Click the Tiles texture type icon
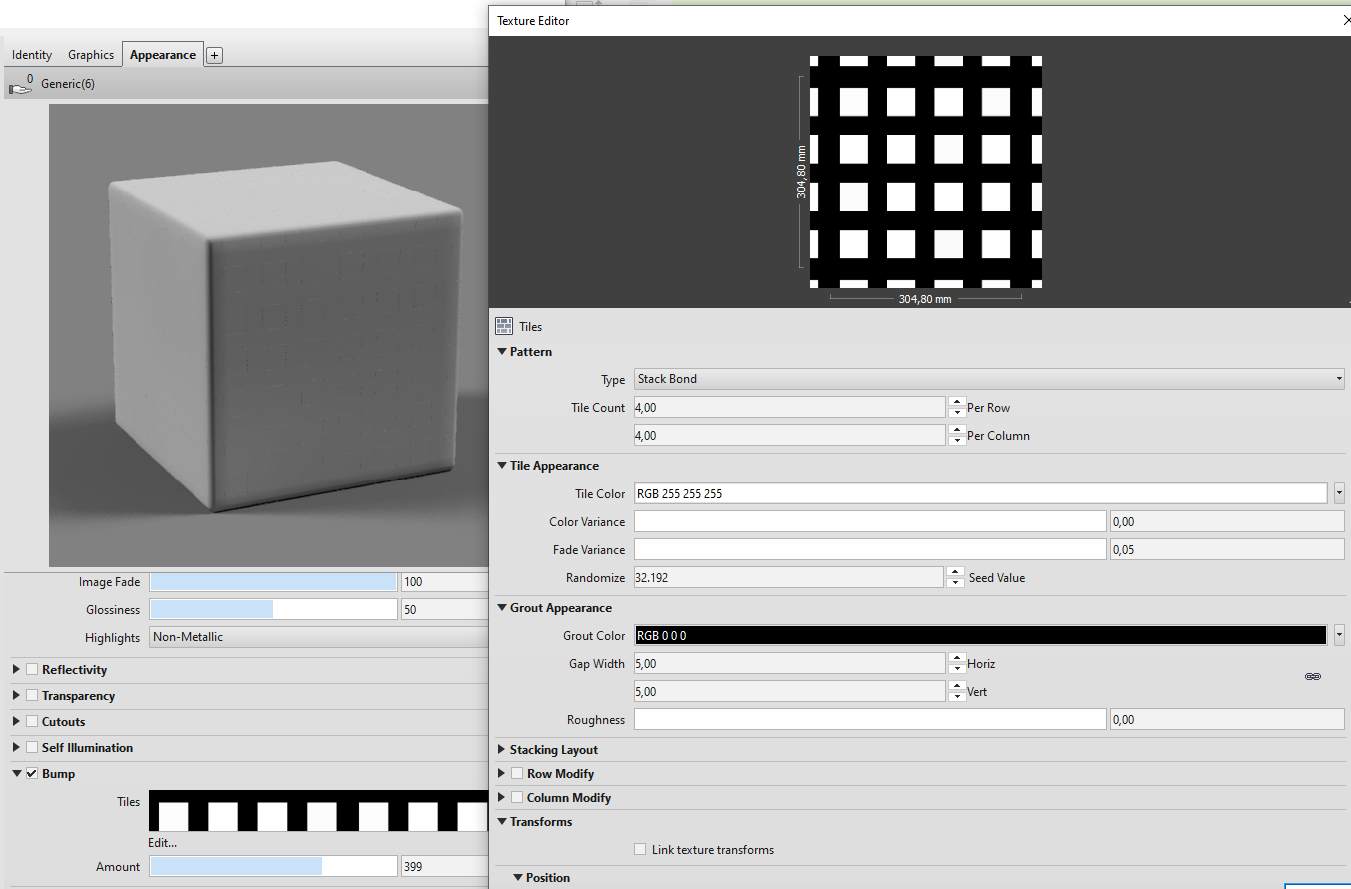Viewport: 1351px width, 889px height. pos(504,326)
